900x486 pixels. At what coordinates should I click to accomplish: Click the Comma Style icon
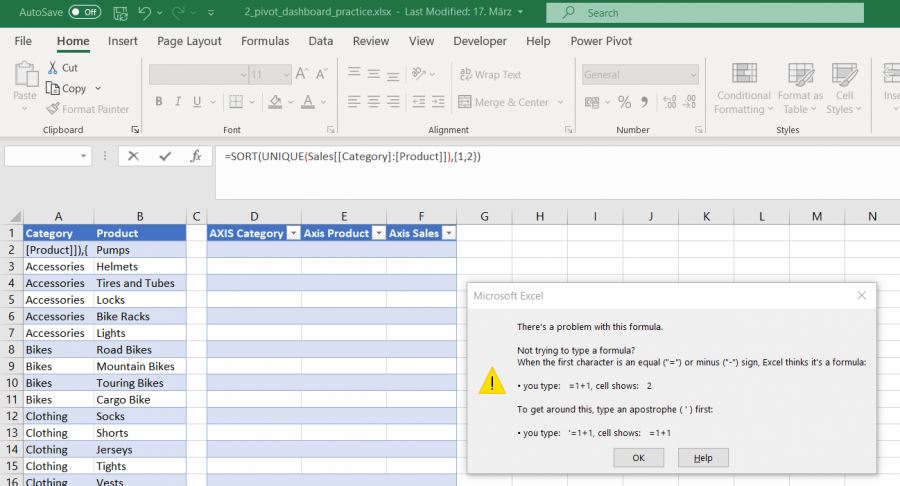coord(645,102)
